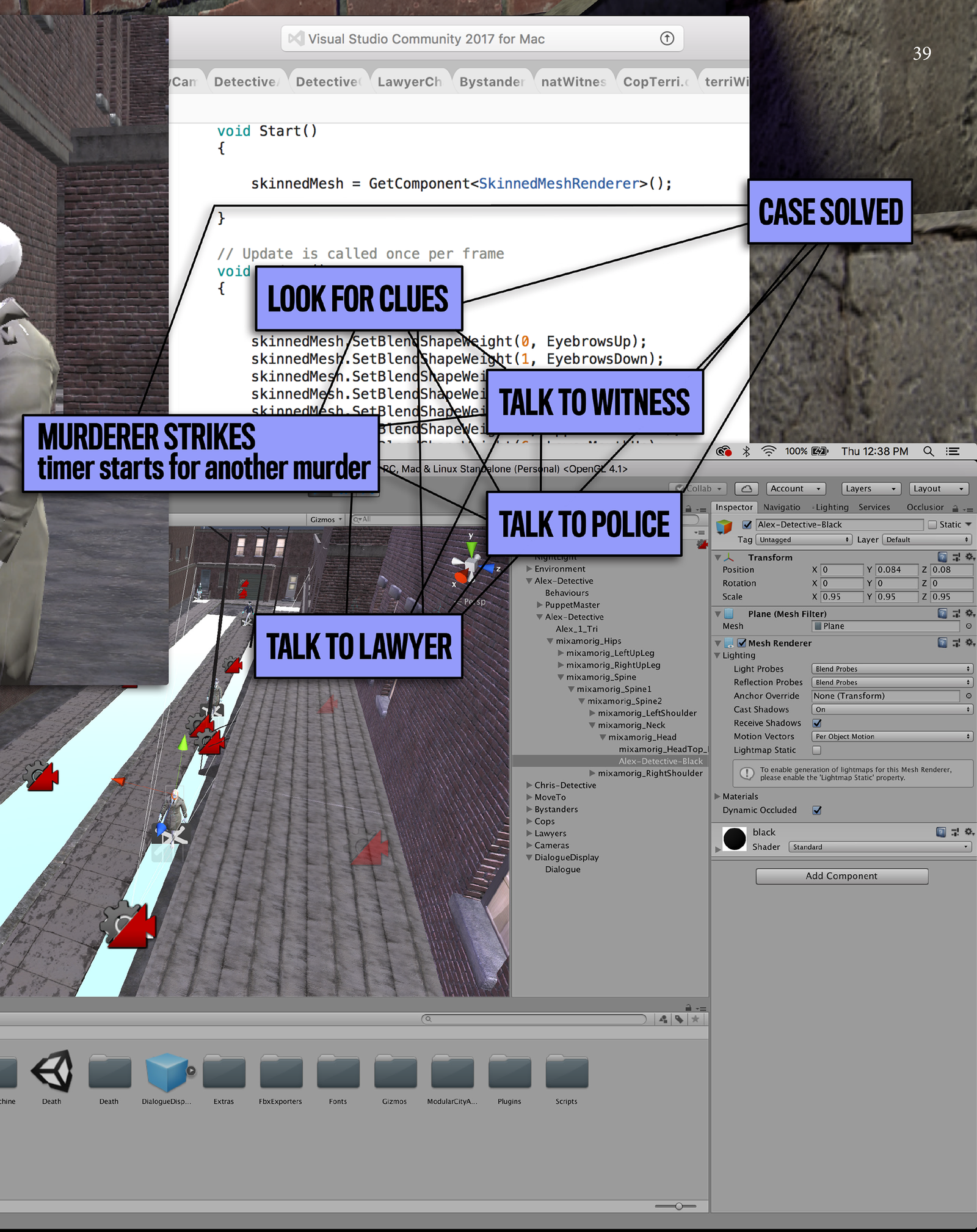This screenshot has width=977, height=1232.
Task: Open the Scripts folder
Action: click(x=566, y=1073)
